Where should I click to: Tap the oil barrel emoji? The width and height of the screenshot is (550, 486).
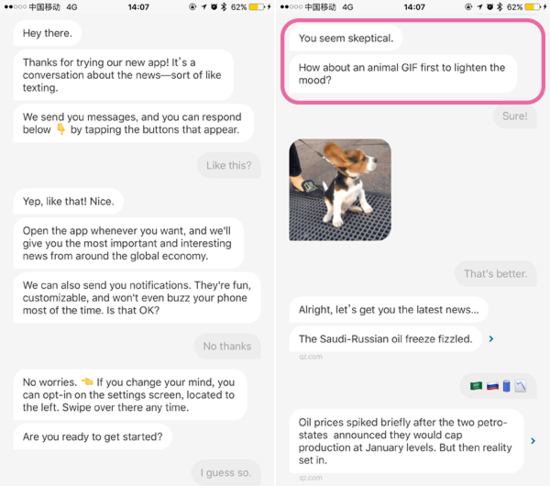pyautogui.click(x=506, y=386)
